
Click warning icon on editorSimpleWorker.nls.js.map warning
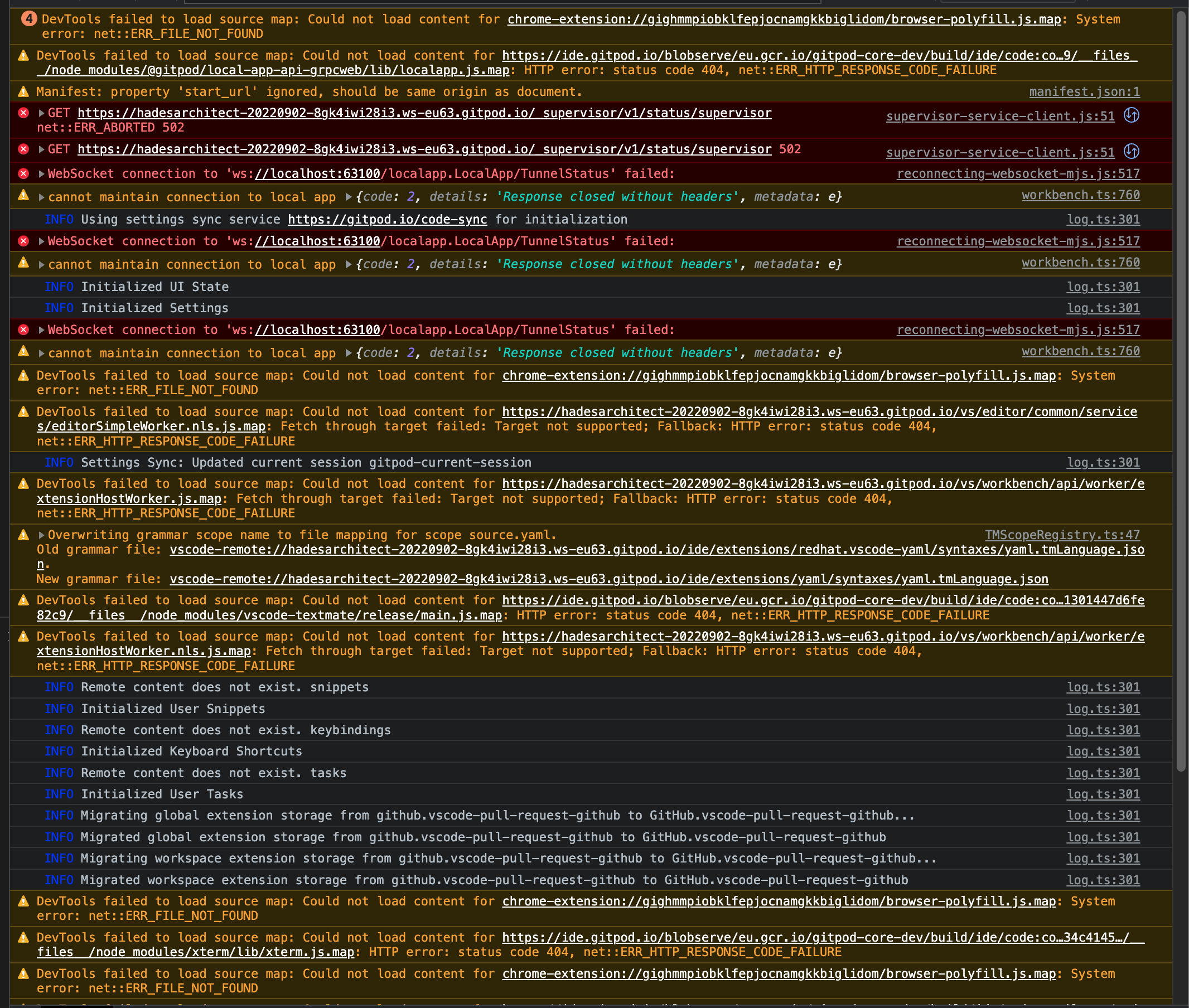click(23, 411)
